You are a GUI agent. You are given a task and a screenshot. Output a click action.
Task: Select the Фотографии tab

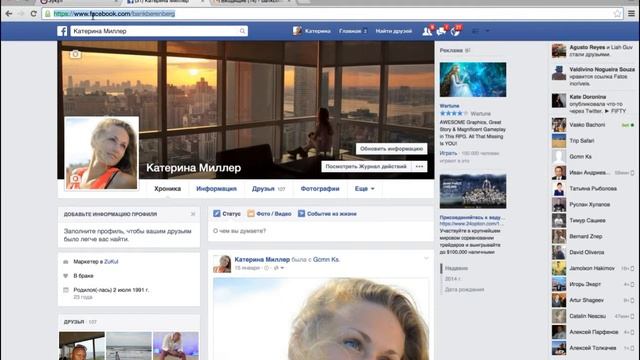pos(320,189)
